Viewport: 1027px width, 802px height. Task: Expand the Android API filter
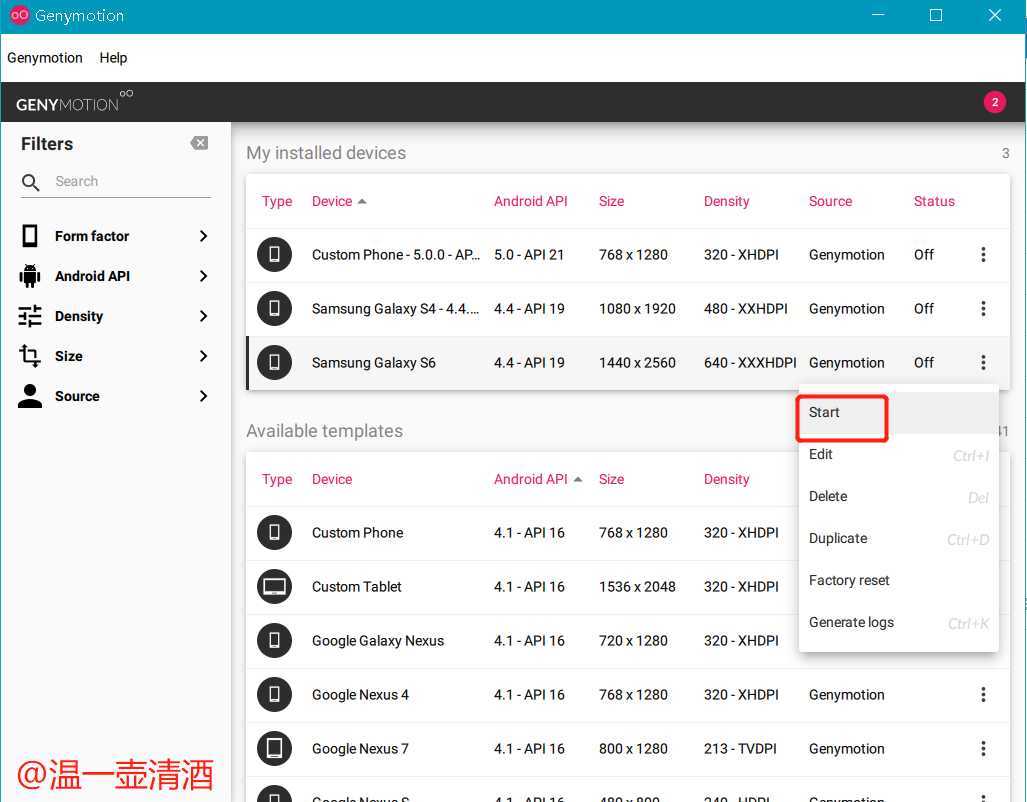click(x=203, y=276)
